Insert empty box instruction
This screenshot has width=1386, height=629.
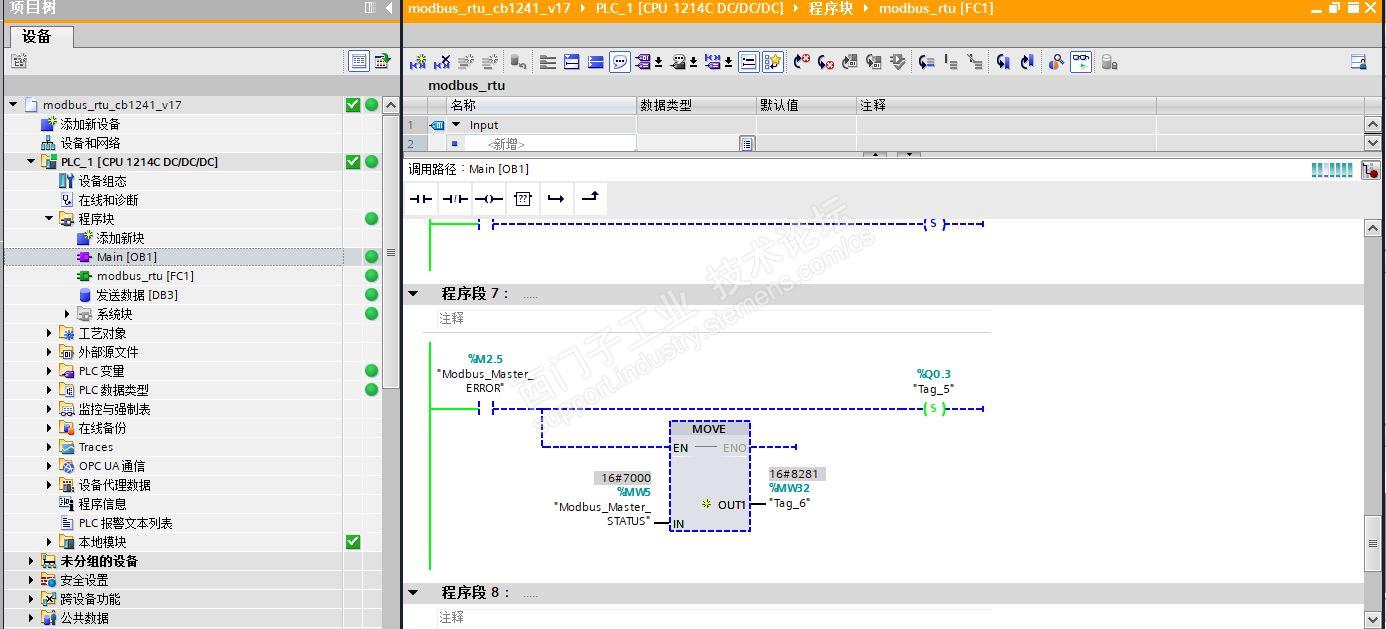click(522, 199)
